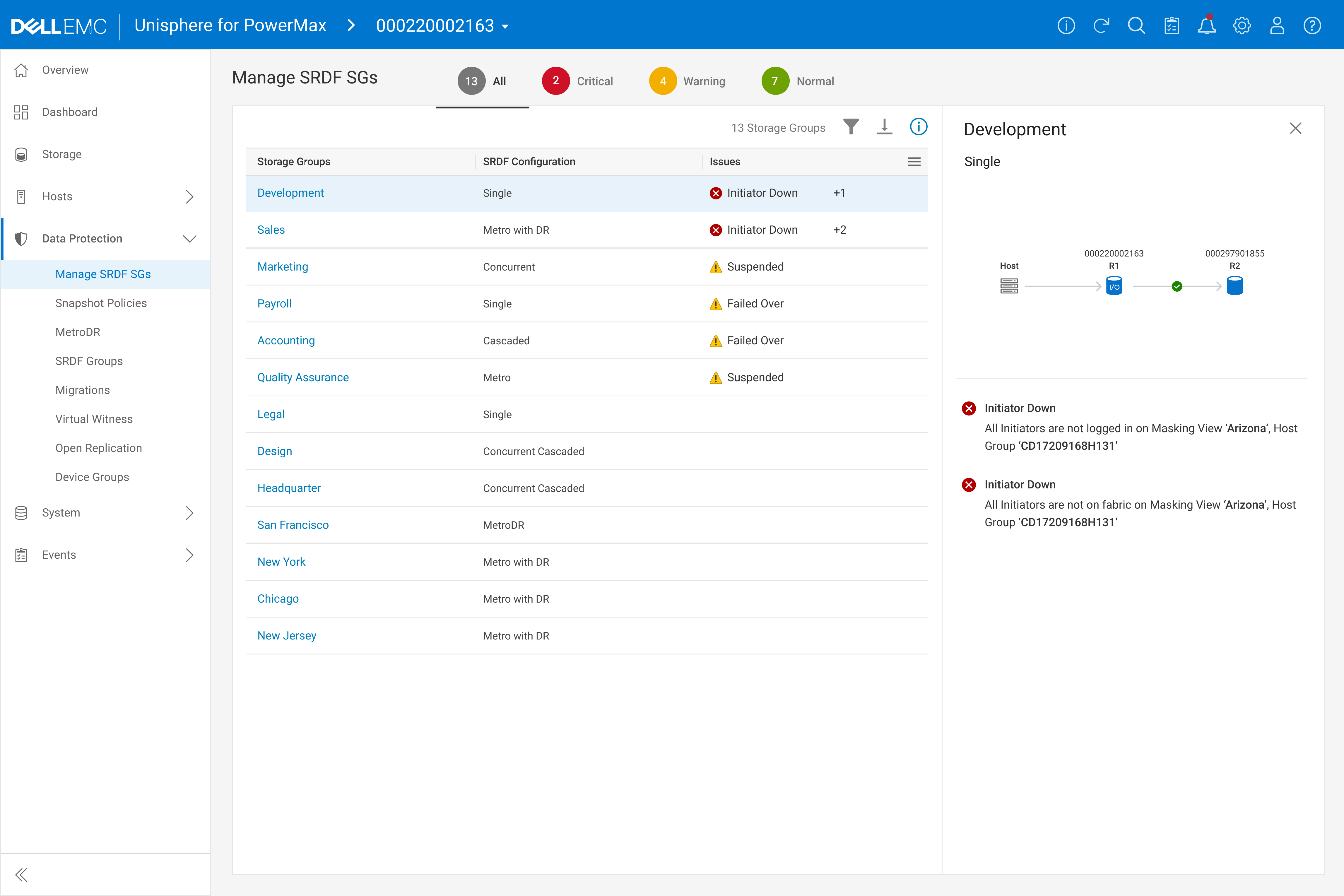Click the filter funnel icon
This screenshot has width=1344, height=896.
[851, 127]
